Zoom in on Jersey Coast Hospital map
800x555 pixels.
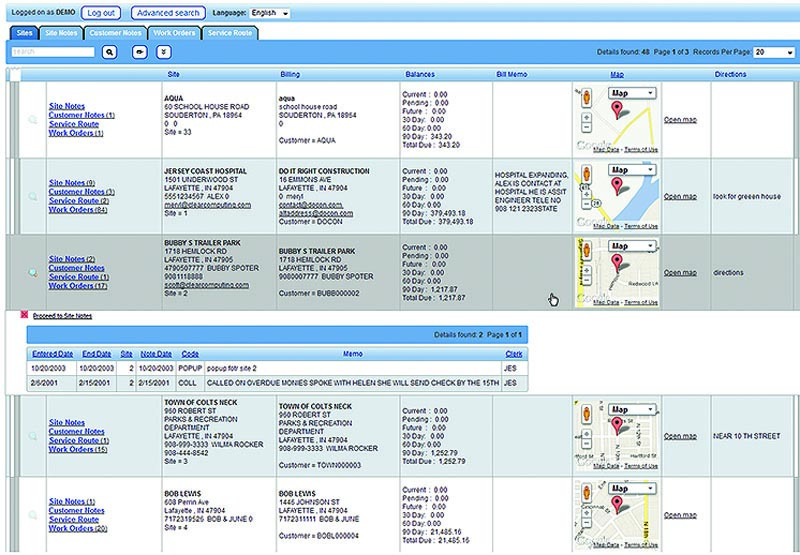tap(586, 196)
